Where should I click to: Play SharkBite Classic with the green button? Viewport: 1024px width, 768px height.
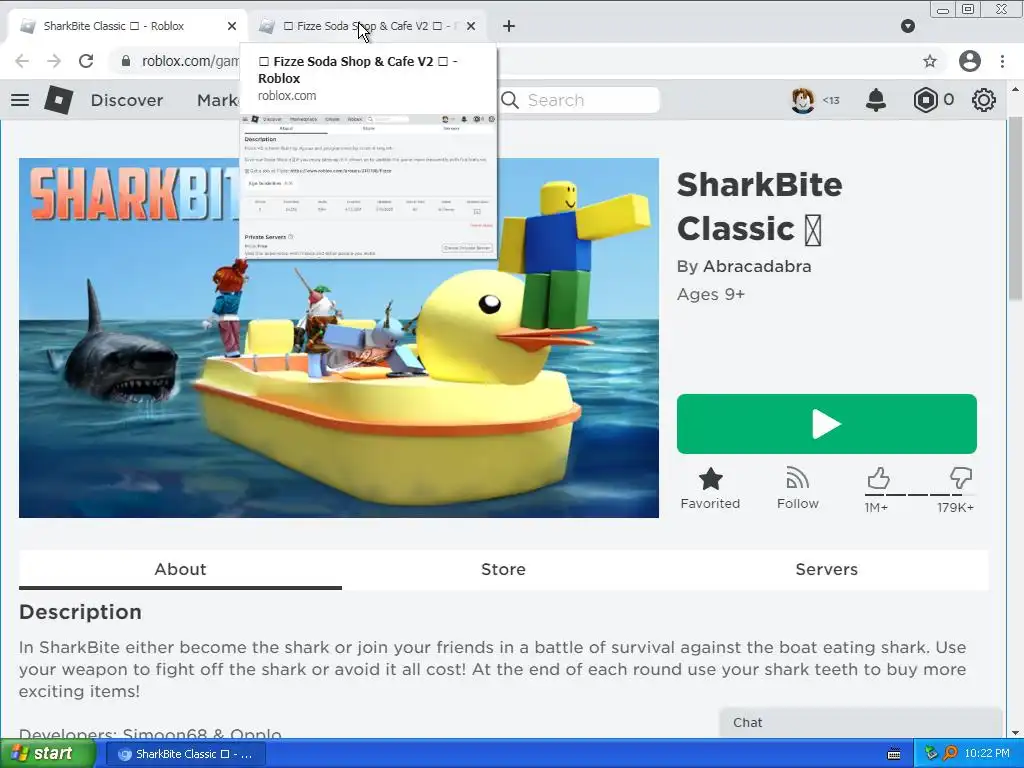[826, 424]
